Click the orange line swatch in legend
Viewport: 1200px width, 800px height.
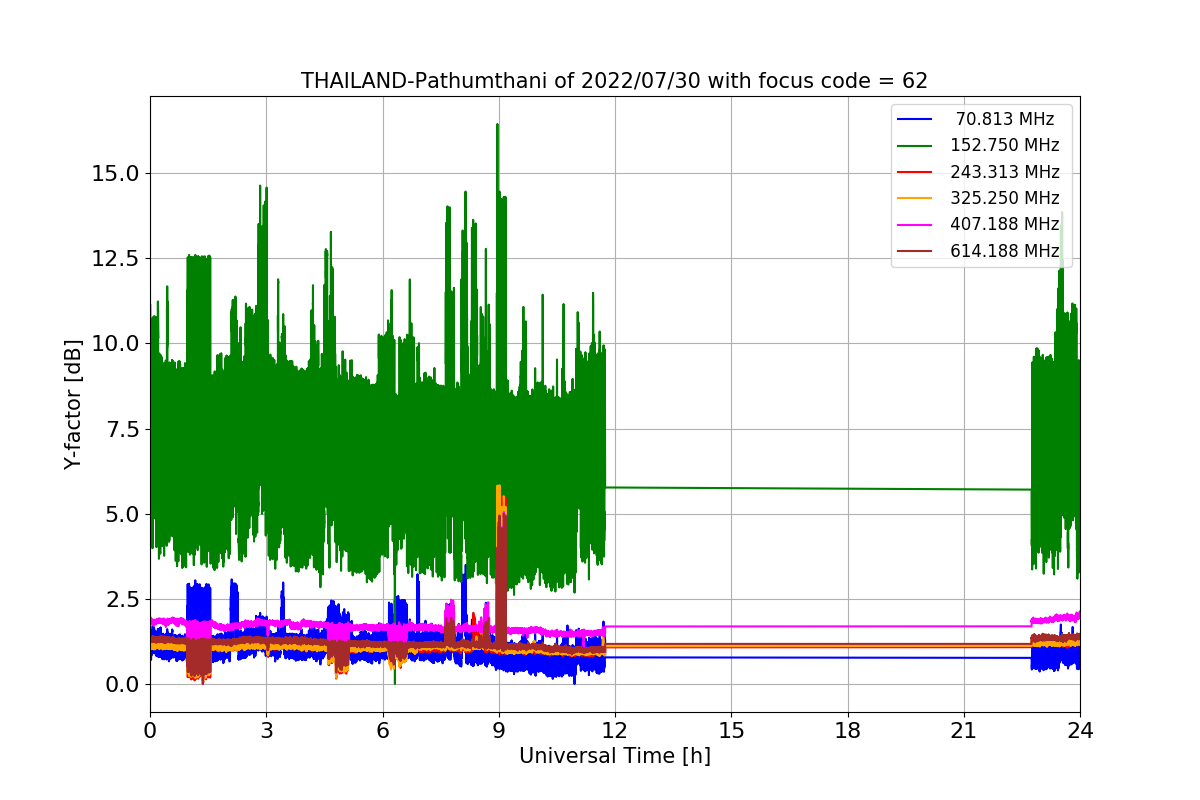pos(915,199)
